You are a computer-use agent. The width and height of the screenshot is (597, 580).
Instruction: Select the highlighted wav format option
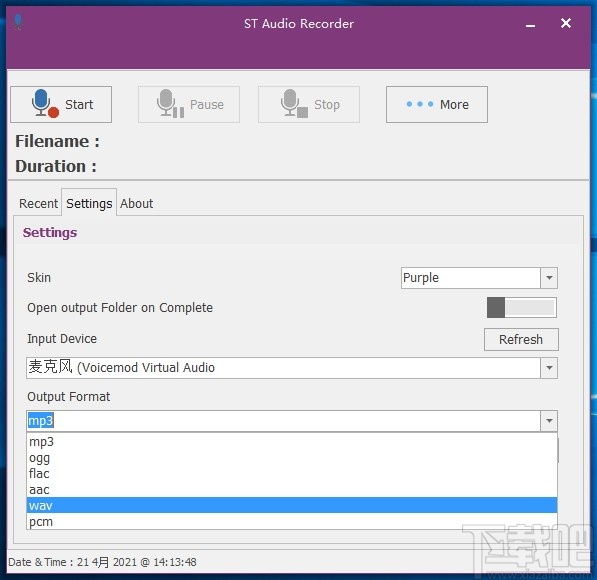tap(292, 505)
